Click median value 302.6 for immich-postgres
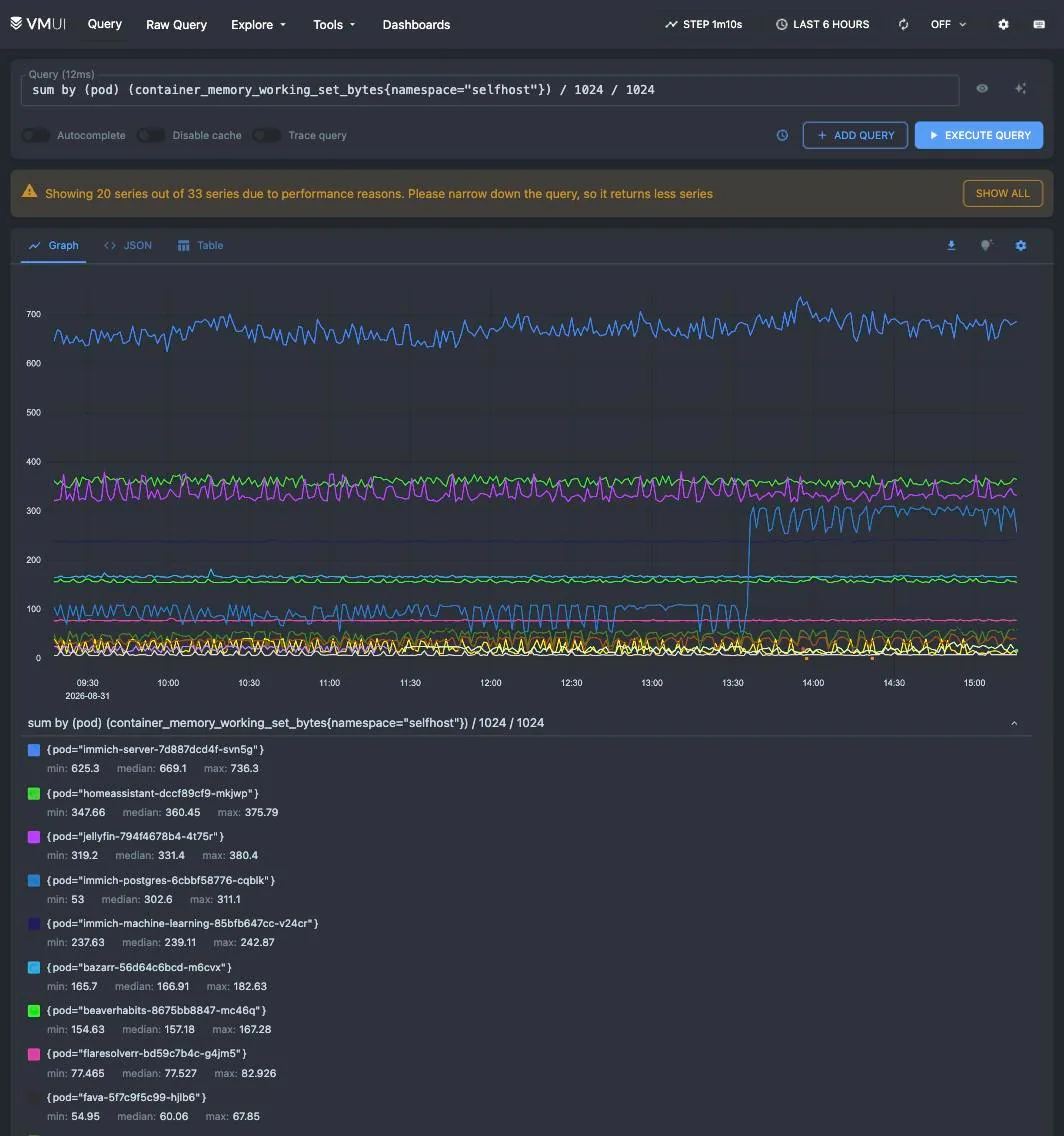Image resolution: width=1064 pixels, height=1136 pixels. [157, 899]
